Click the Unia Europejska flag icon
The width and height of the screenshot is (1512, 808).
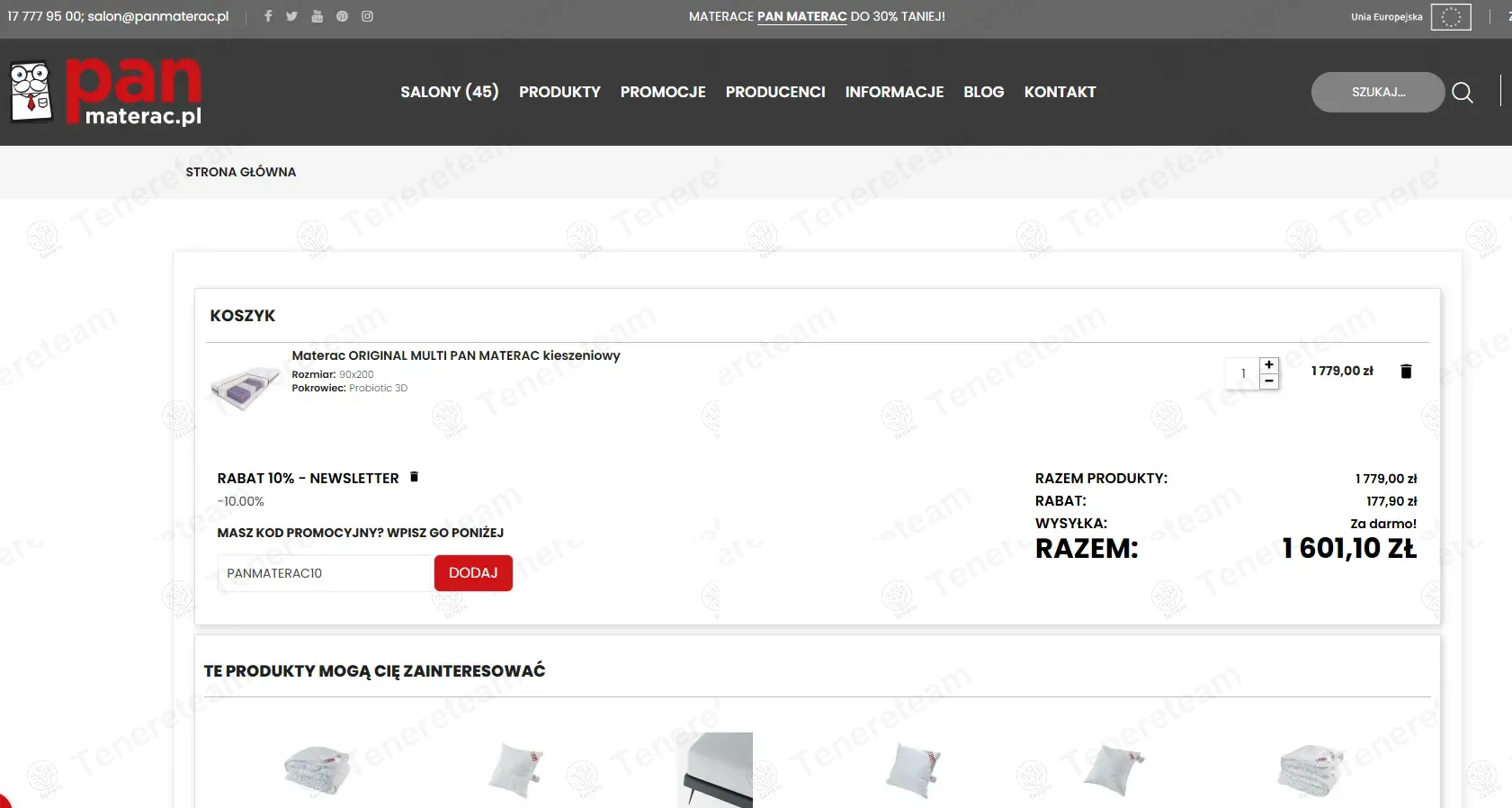pos(1451,17)
